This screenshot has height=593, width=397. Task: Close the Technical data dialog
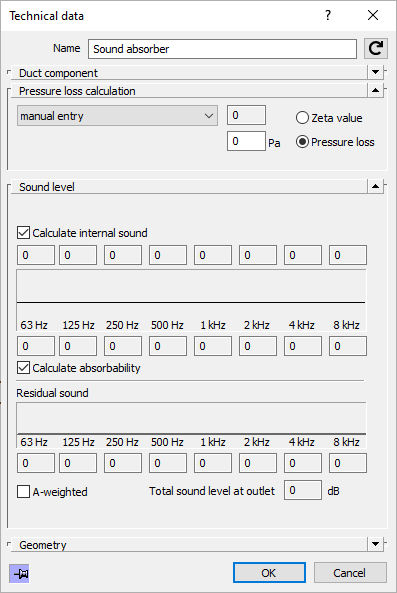point(373,15)
